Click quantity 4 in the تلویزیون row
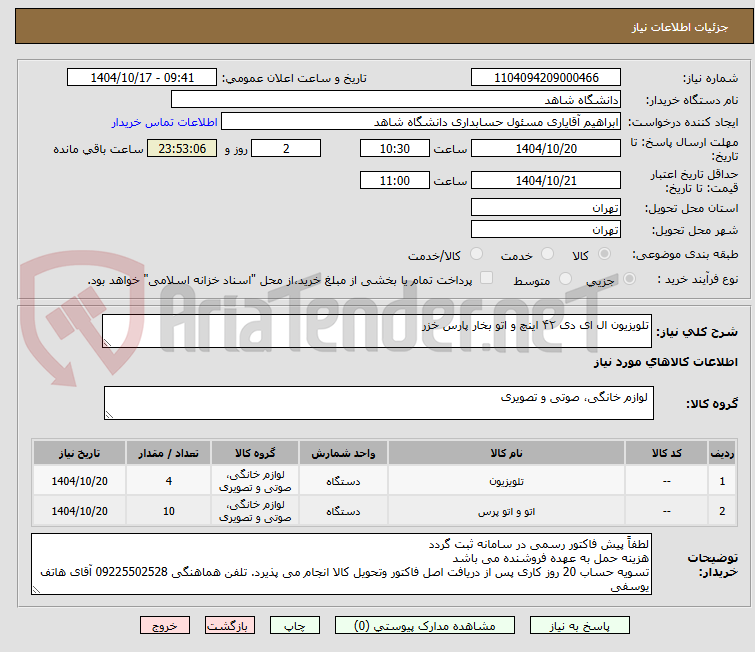Viewport: 755px width, 652px height. pyautogui.click(x=169, y=481)
